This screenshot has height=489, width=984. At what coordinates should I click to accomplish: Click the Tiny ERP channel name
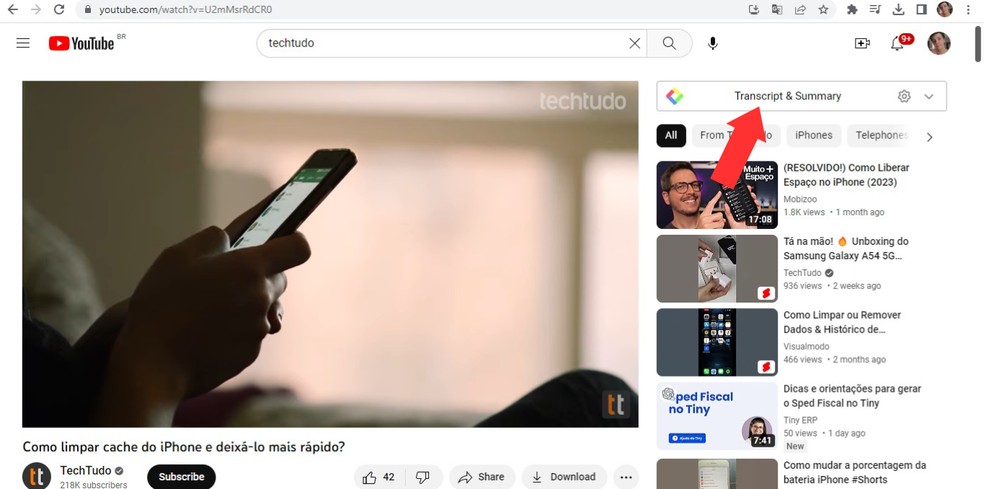(x=800, y=420)
